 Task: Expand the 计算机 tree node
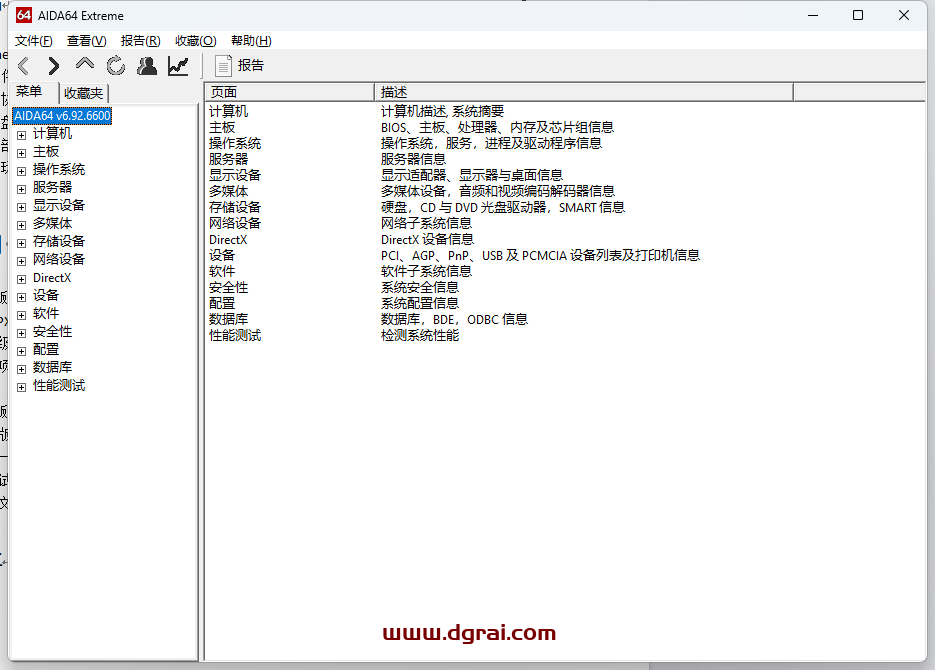point(21,135)
